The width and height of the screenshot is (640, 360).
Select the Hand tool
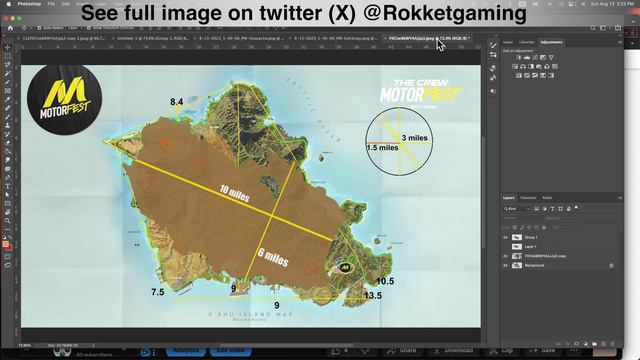click(7, 212)
